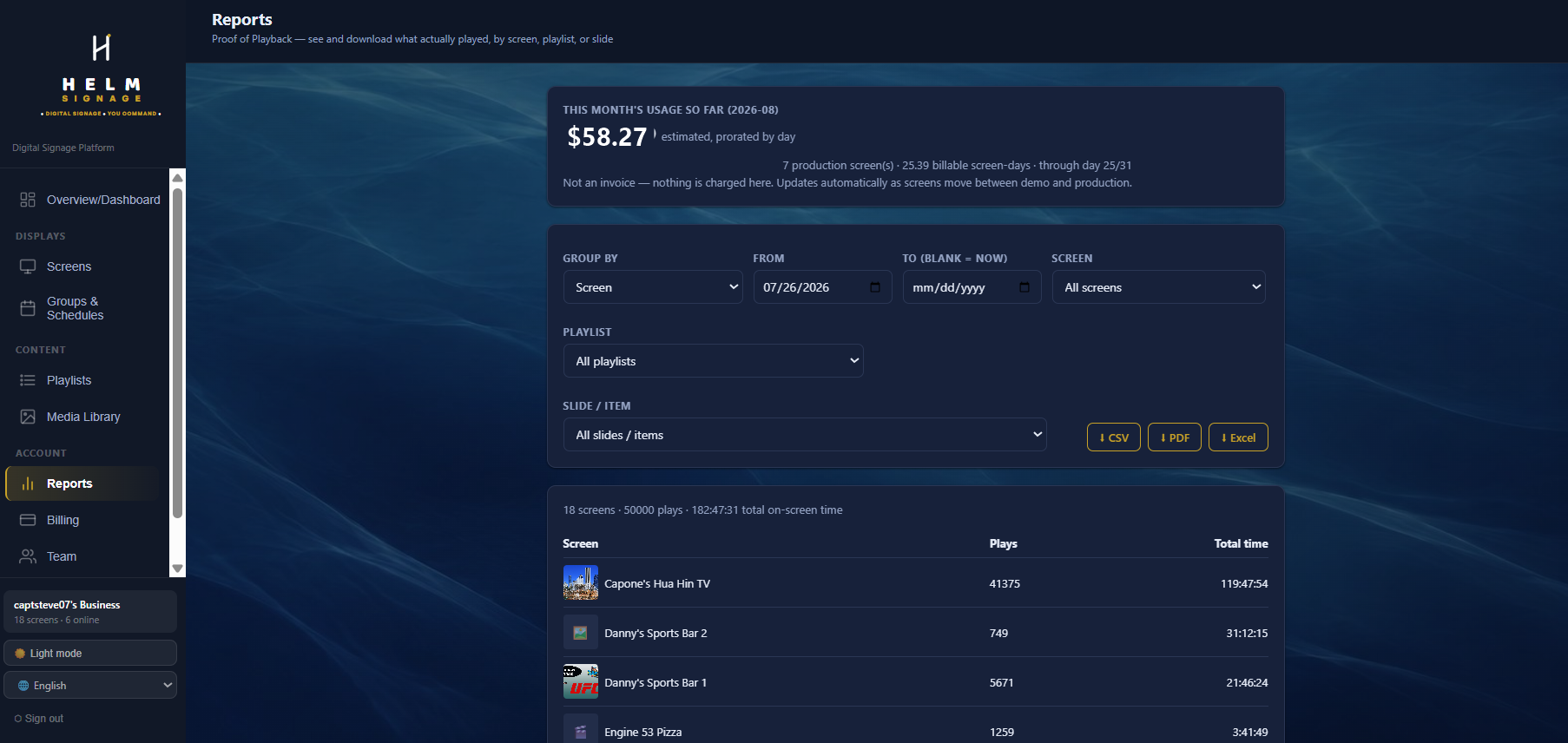This screenshot has width=1568, height=743.
Task: Open the Team page
Action: (84, 556)
